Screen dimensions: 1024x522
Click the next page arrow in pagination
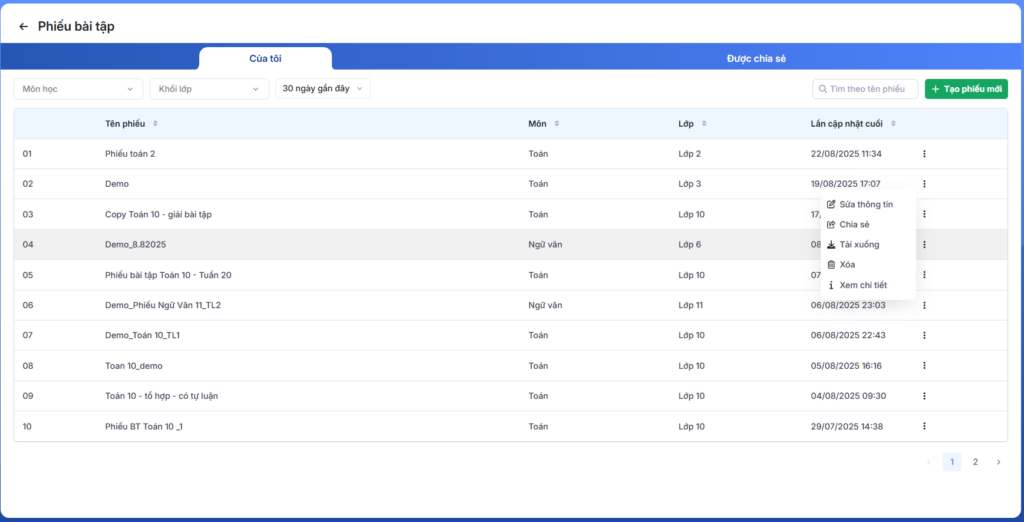998,462
